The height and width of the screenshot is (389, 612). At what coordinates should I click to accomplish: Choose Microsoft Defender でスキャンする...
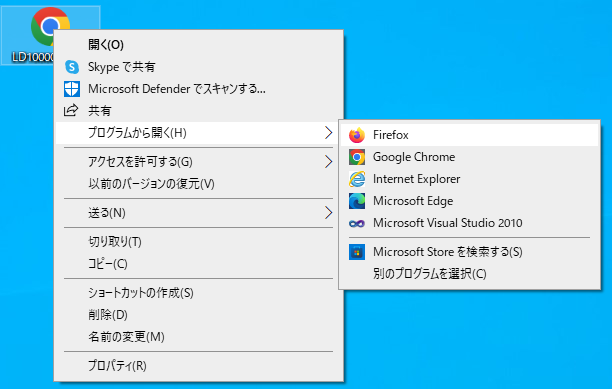199,89
